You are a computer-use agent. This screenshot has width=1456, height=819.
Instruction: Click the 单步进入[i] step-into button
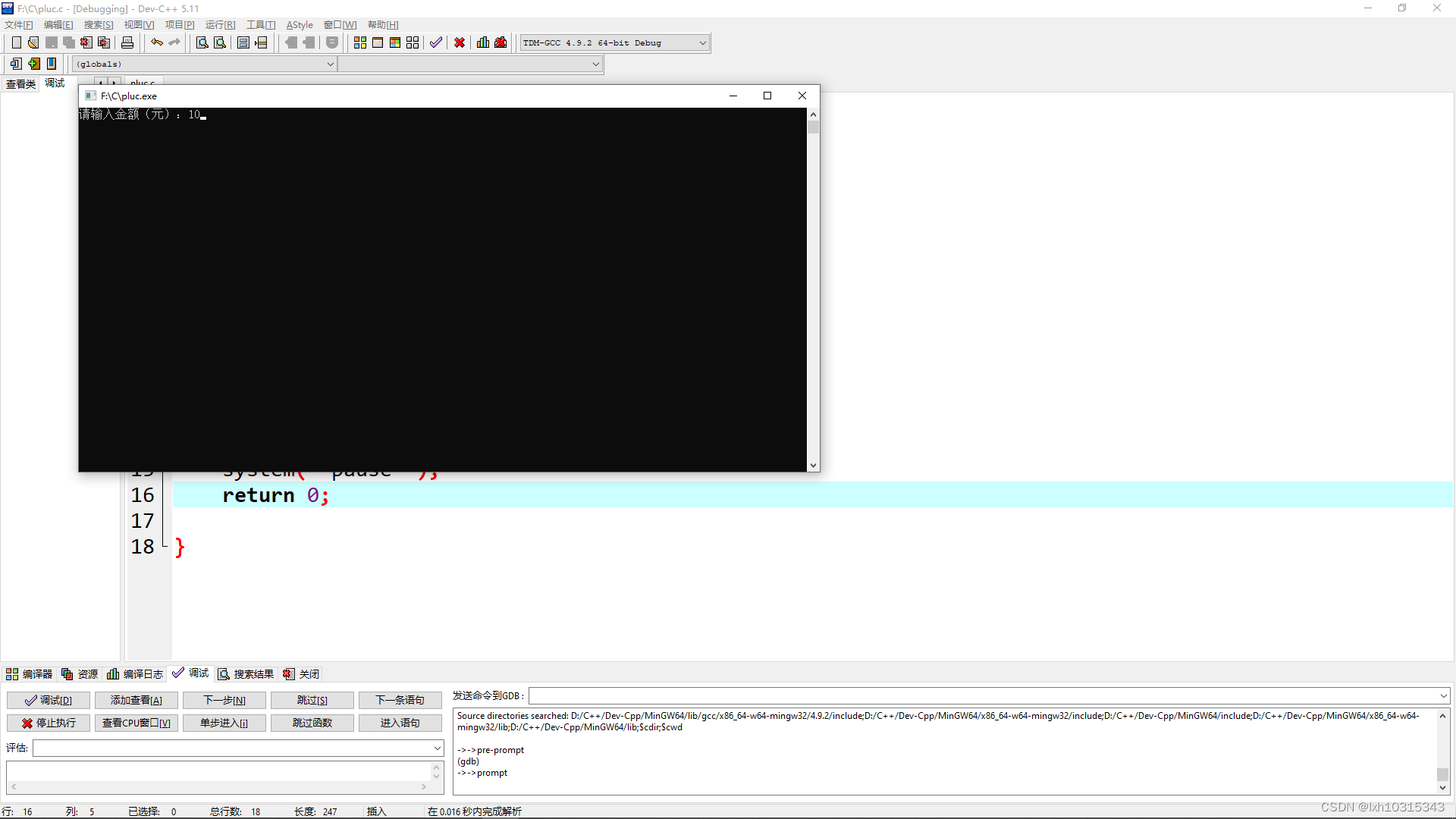click(224, 723)
